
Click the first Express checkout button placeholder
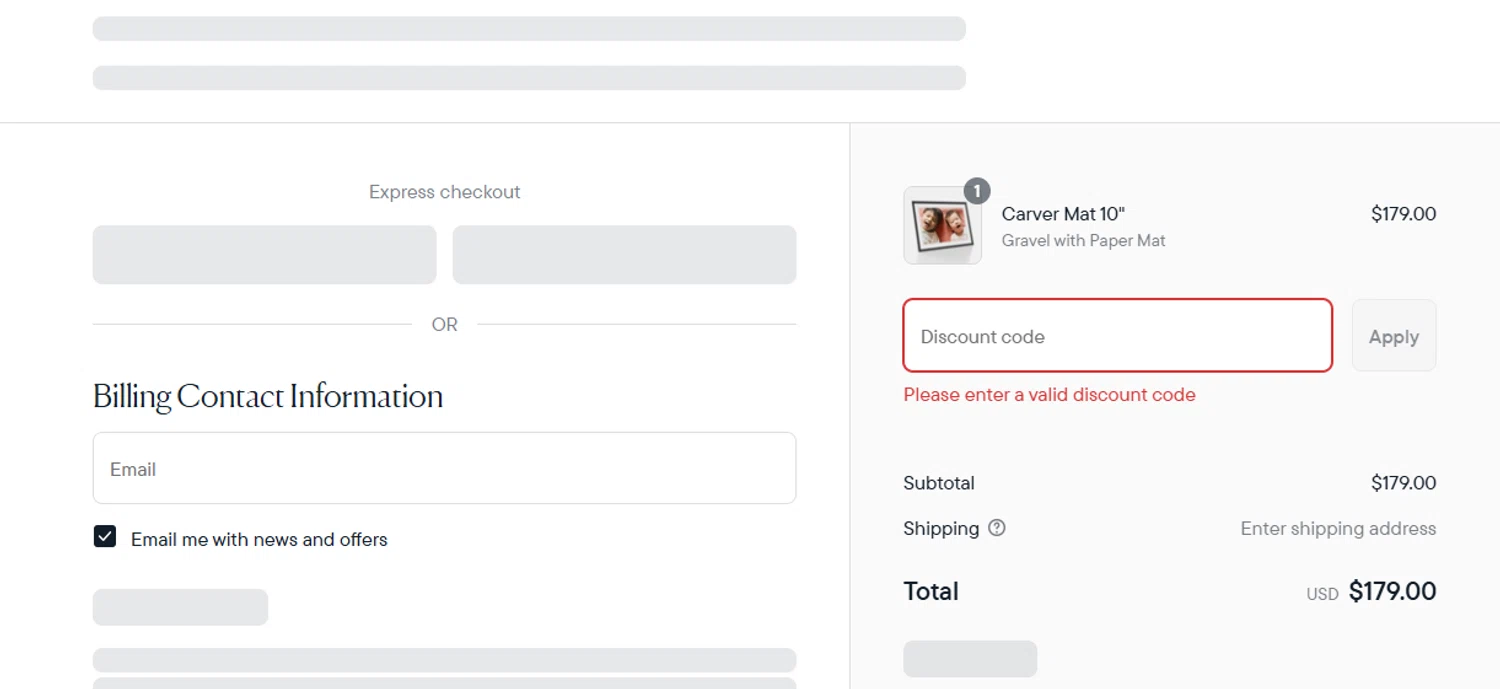[264, 254]
